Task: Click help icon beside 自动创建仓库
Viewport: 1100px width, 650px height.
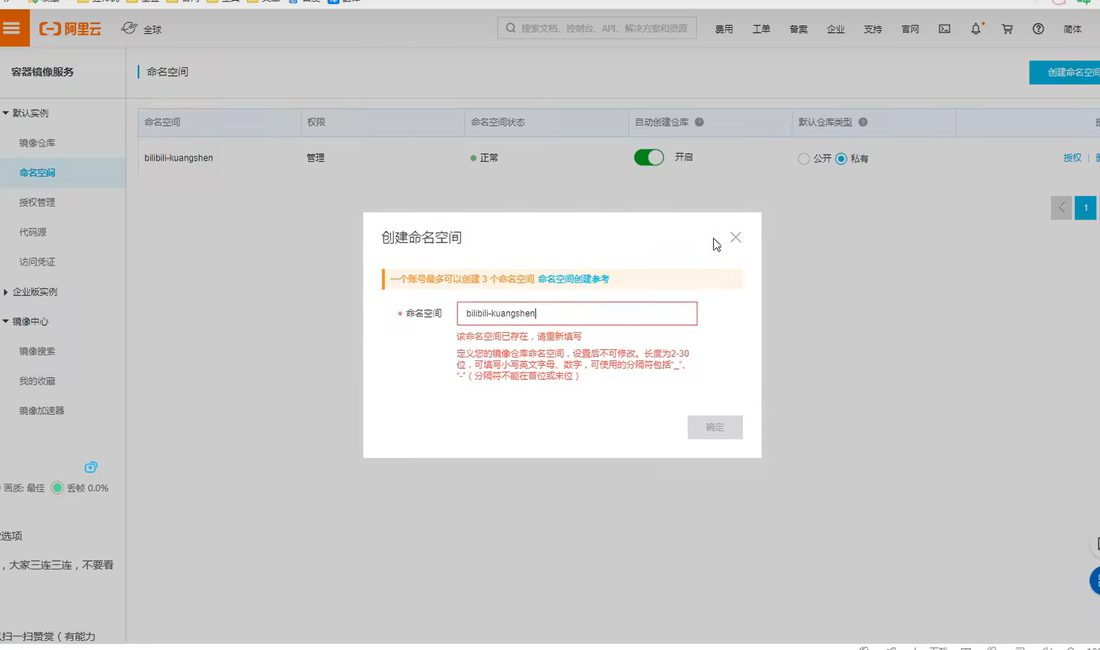Action: pos(699,122)
